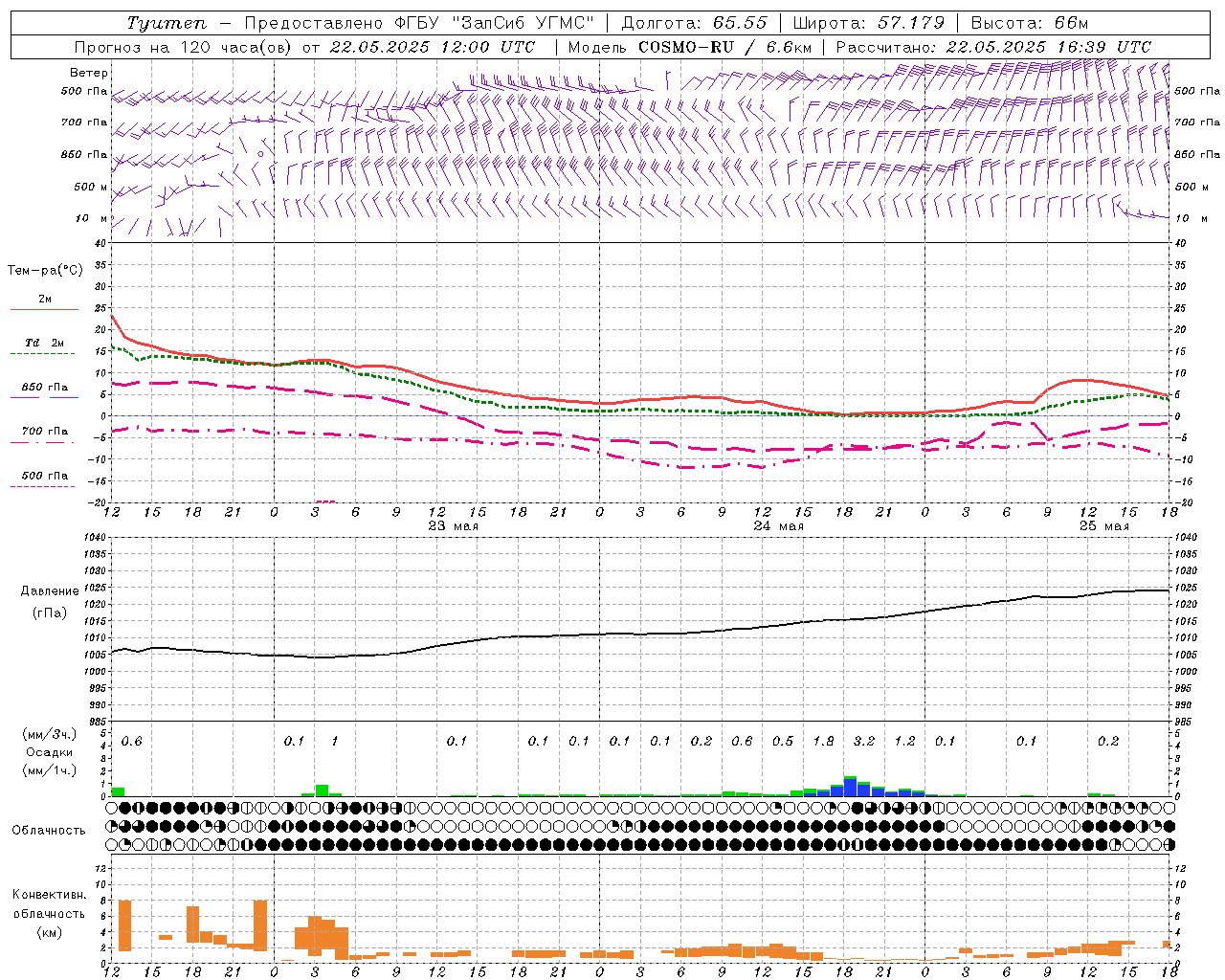The height and width of the screenshot is (980, 1225).
Task: Click the red line sample under 2м legend
Action: tap(44, 310)
